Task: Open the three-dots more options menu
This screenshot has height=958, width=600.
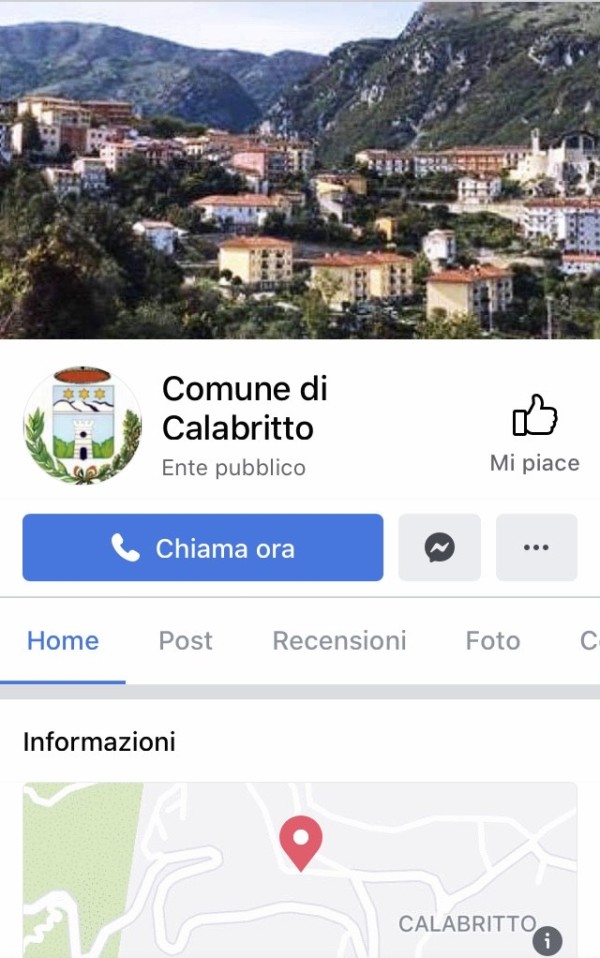Action: click(x=536, y=547)
